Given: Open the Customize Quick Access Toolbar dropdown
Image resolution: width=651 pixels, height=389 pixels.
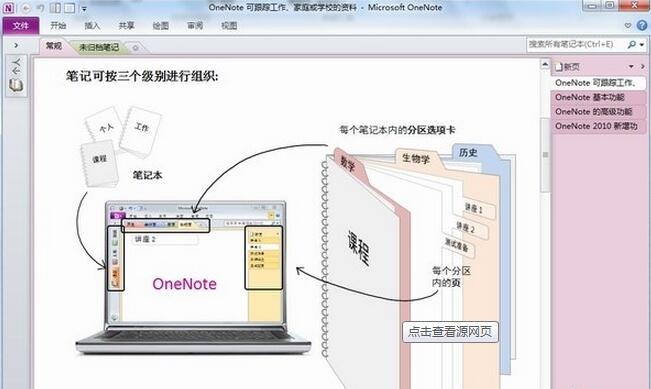Looking at the screenshot, I should pyautogui.click(x=84, y=9).
